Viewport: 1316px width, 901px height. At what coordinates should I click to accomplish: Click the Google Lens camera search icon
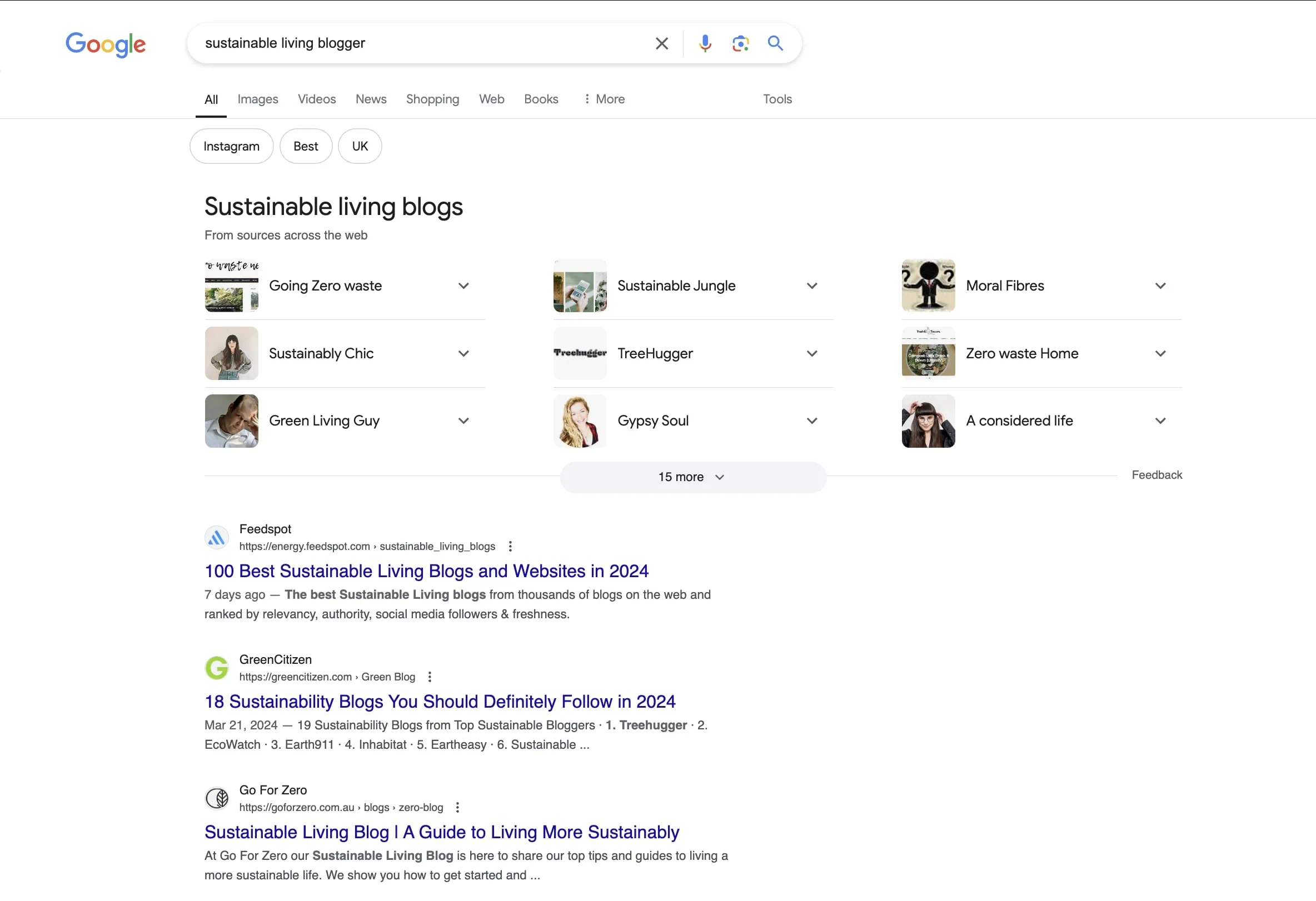[x=740, y=43]
